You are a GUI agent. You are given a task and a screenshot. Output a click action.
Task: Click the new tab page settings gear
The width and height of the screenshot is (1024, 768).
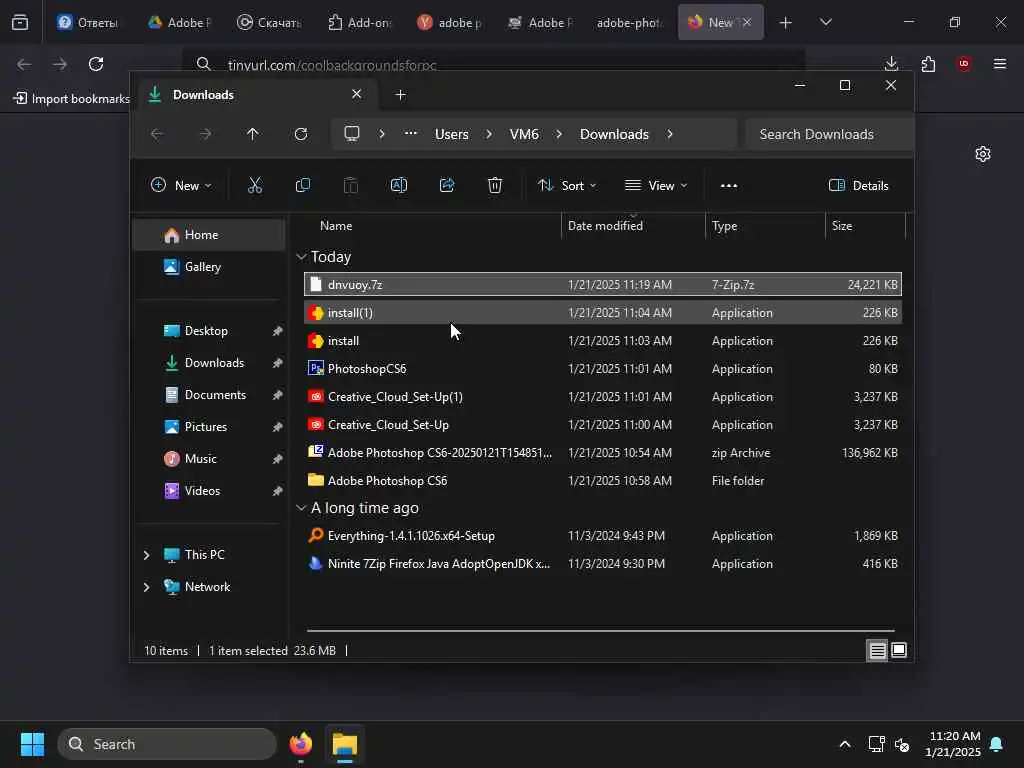(x=983, y=154)
